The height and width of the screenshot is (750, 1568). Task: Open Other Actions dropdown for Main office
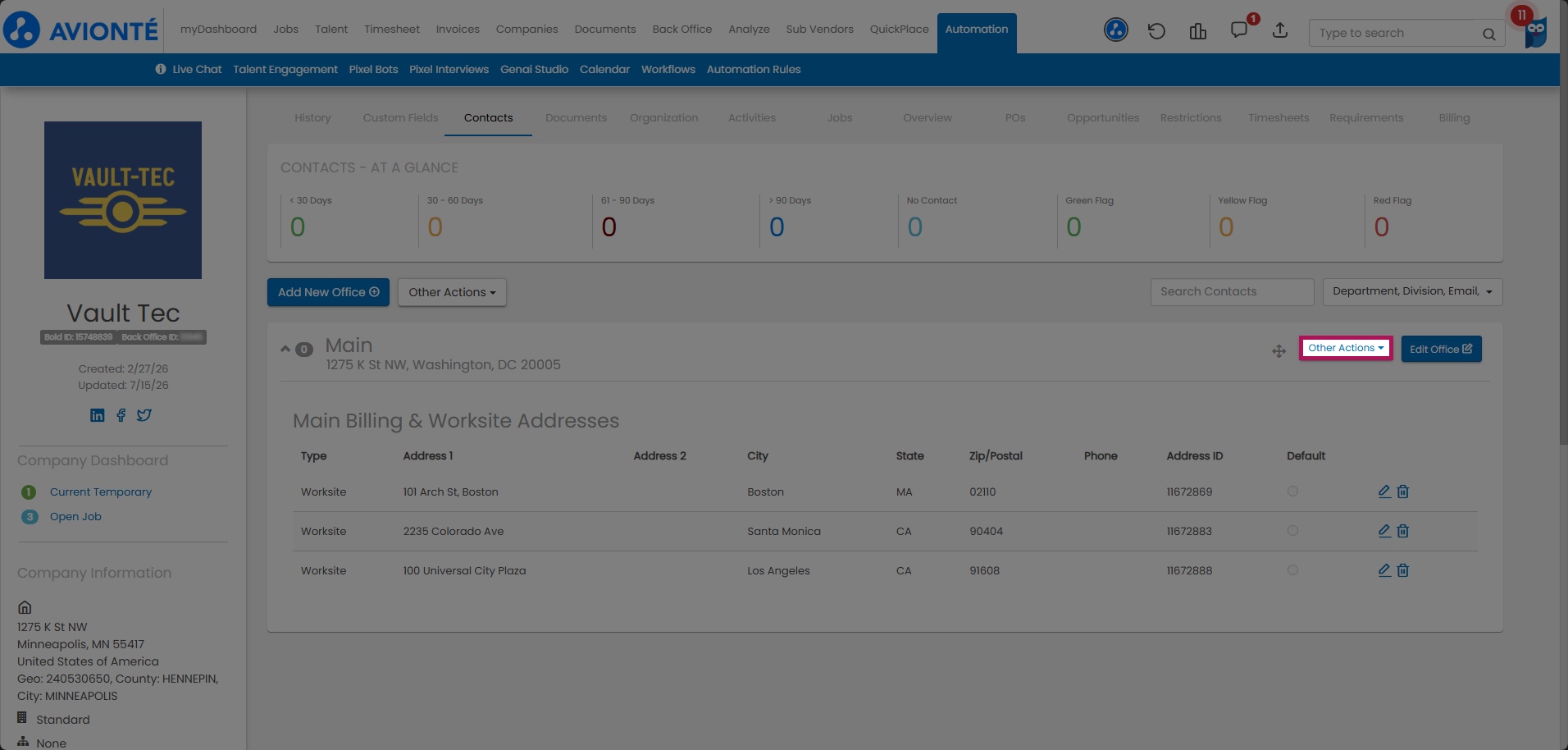click(x=1346, y=348)
